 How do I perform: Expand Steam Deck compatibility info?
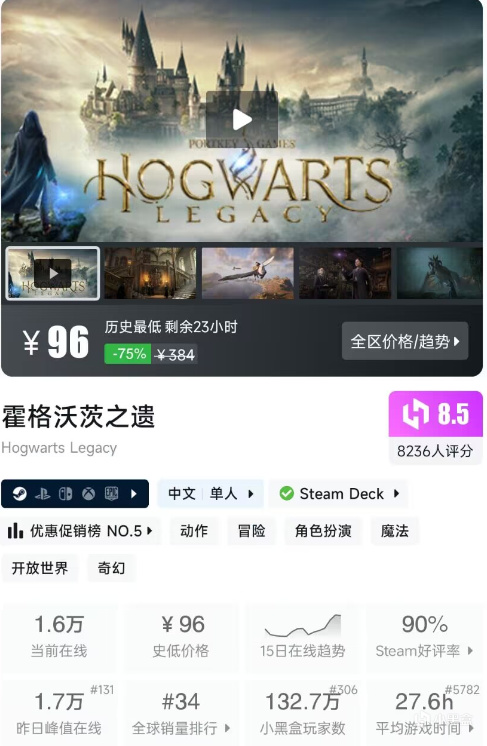pos(339,494)
